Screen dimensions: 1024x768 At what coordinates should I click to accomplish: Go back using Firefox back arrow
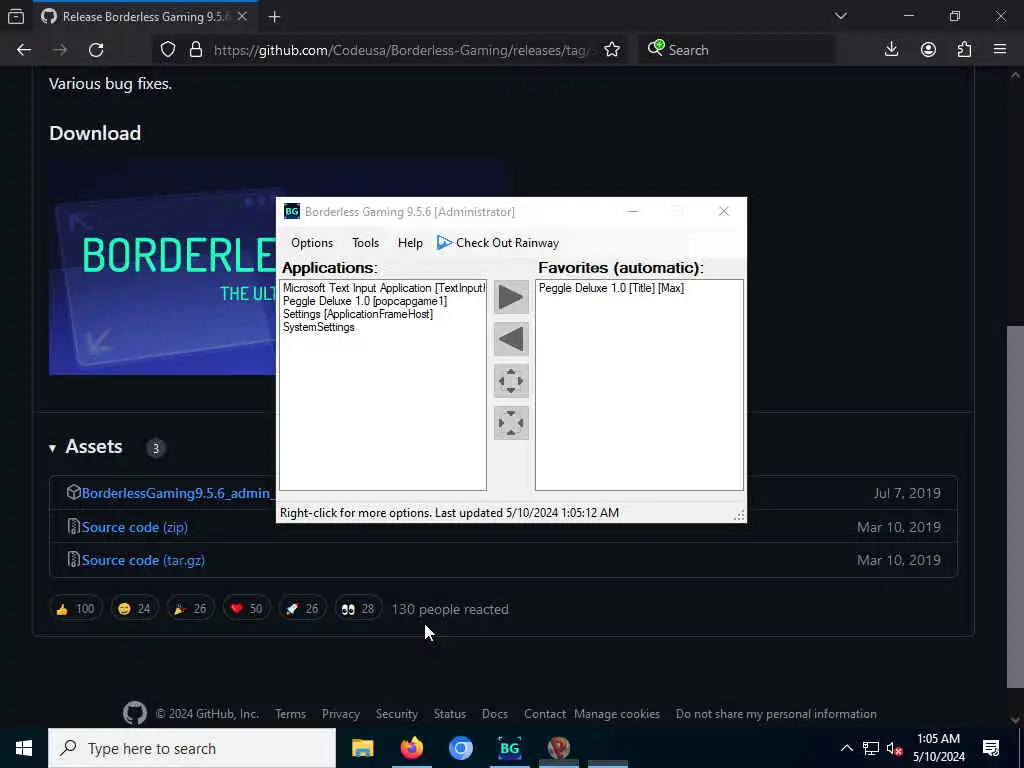(24, 50)
